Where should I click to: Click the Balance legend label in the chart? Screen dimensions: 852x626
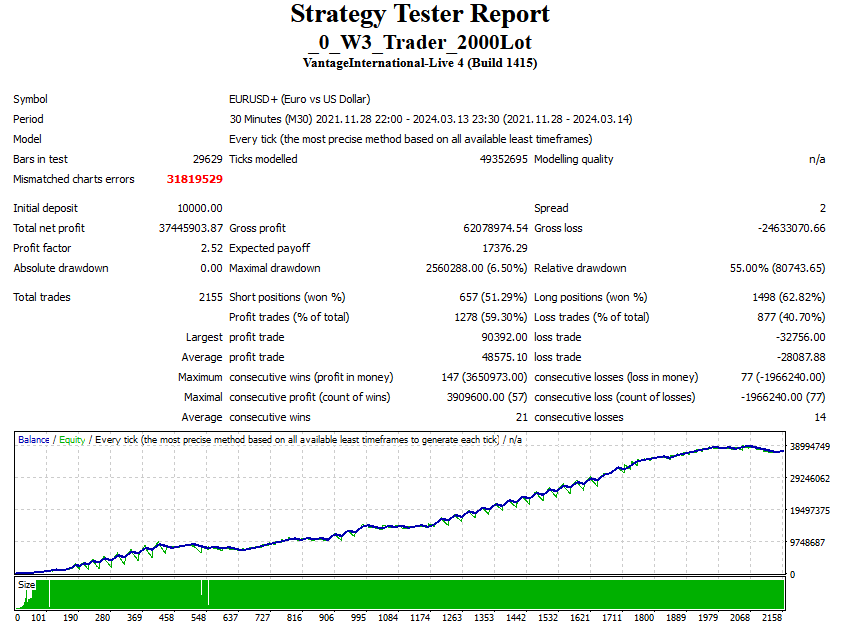[35, 440]
